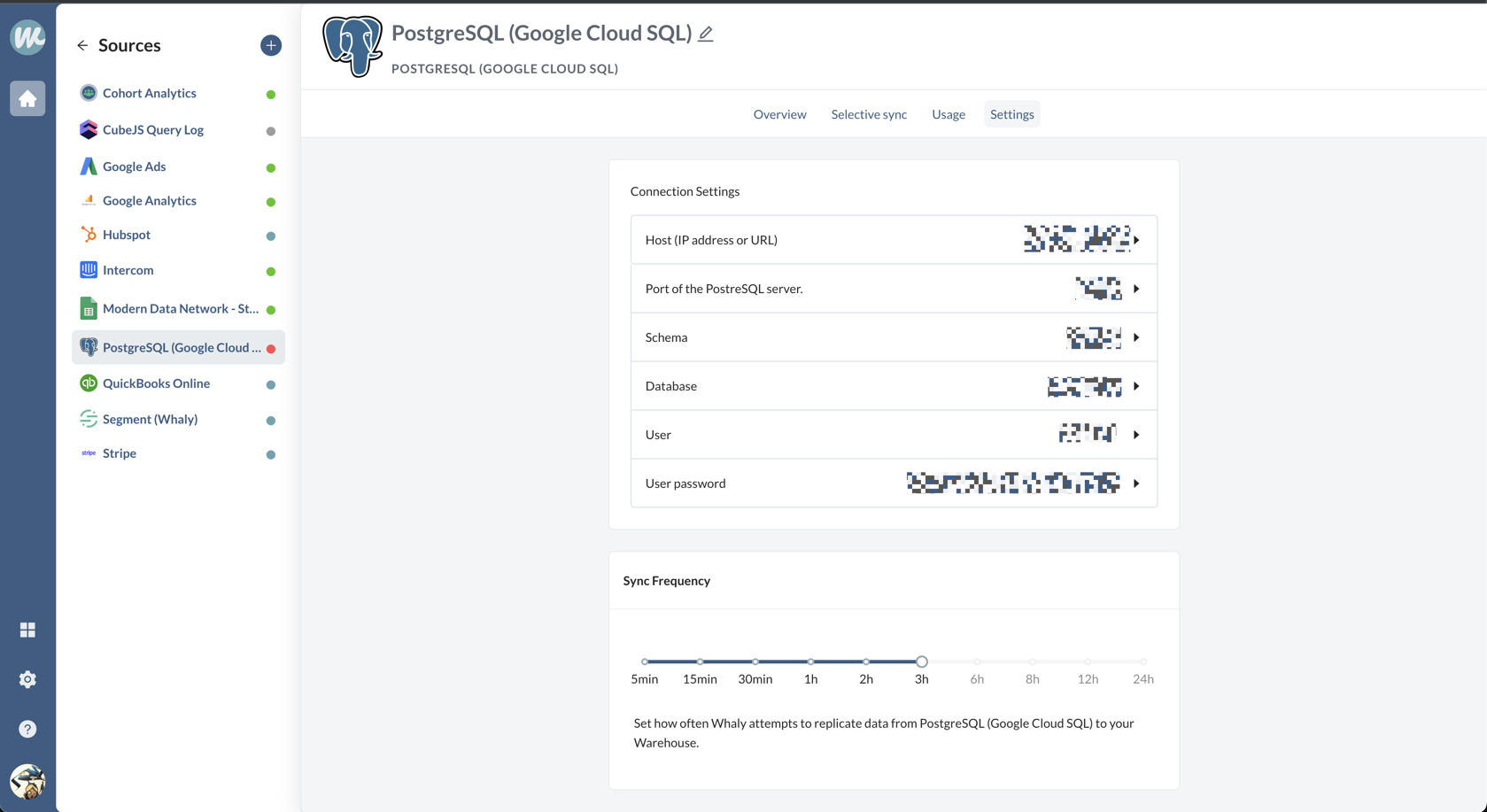Open the help question mark icon
Image resolution: width=1487 pixels, height=812 pixels.
point(27,729)
